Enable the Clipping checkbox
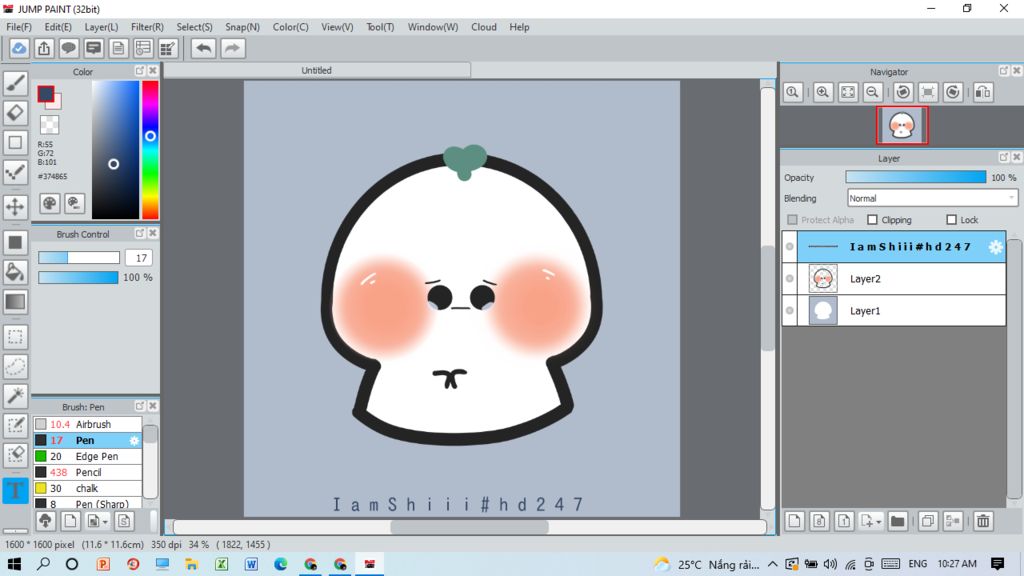1024x576 pixels. coord(872,220)
